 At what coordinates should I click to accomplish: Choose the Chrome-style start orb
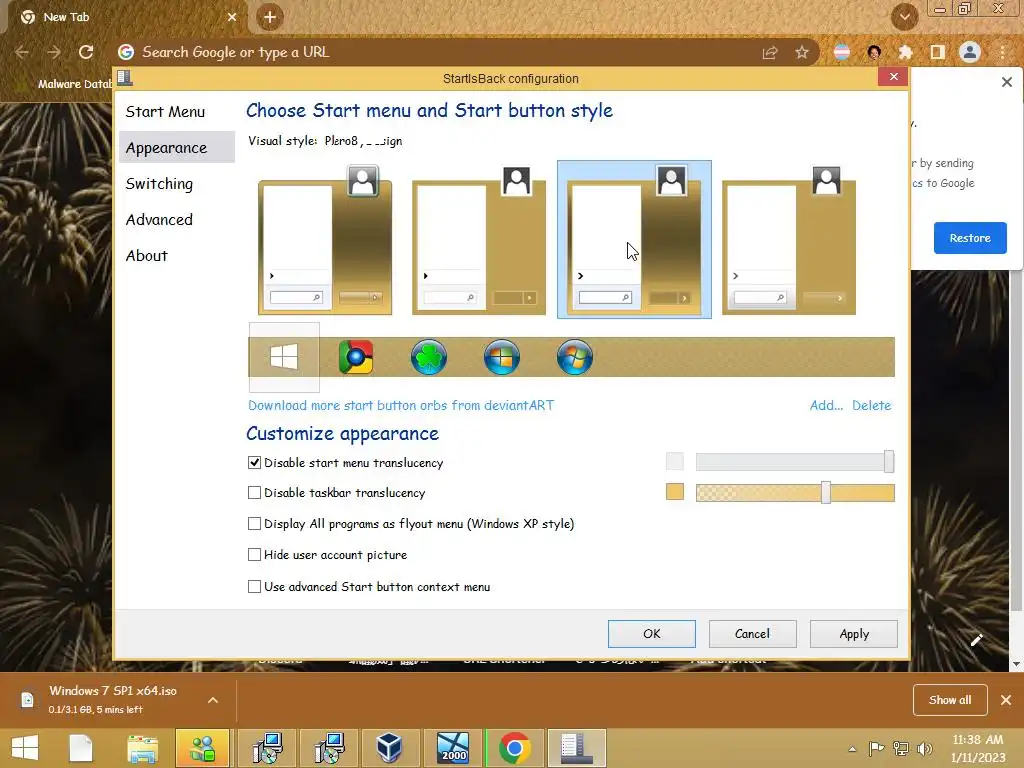[356, 357]
